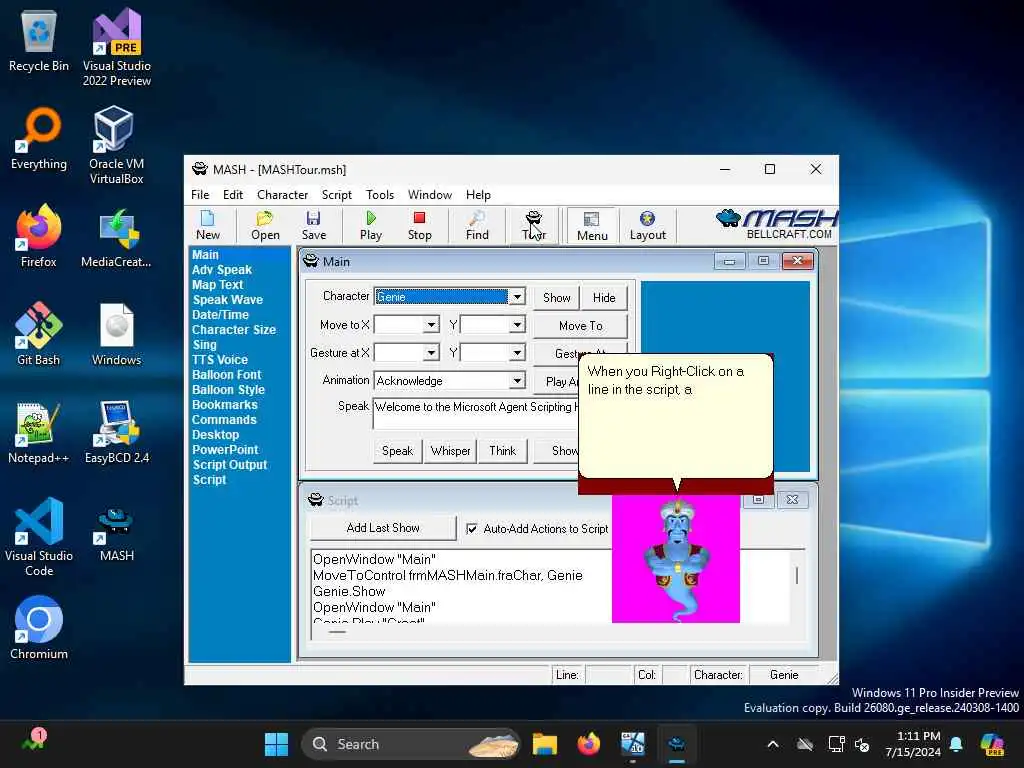Click the Layout toolbar icon
This screenshot has height=768, width=1024.
click(647, 225)
